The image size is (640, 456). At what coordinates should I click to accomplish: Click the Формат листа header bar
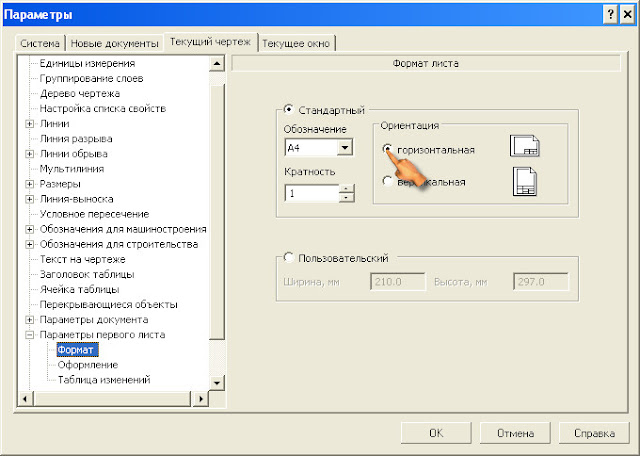point(426,63)
